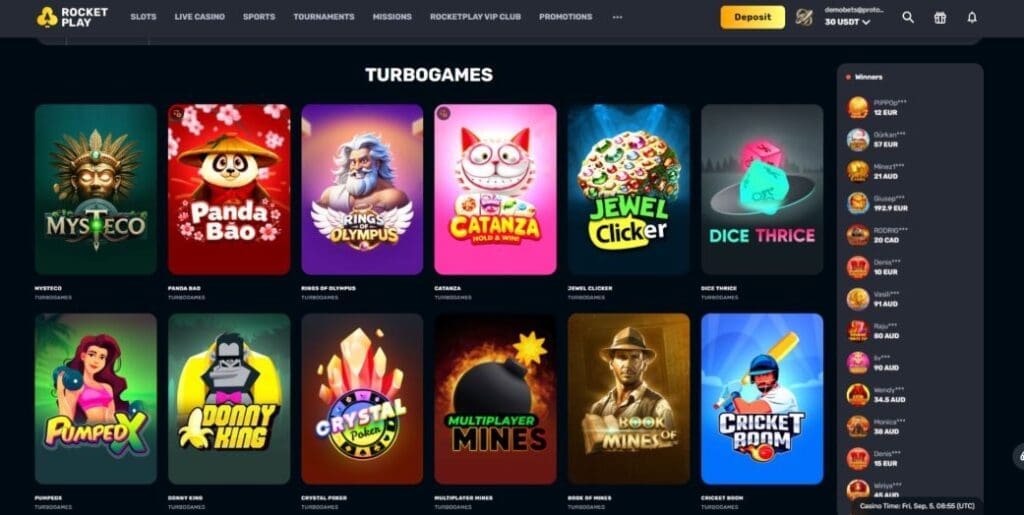Open the gift box rewards icon
1024x515 pixels.
(x=940, y=18)
